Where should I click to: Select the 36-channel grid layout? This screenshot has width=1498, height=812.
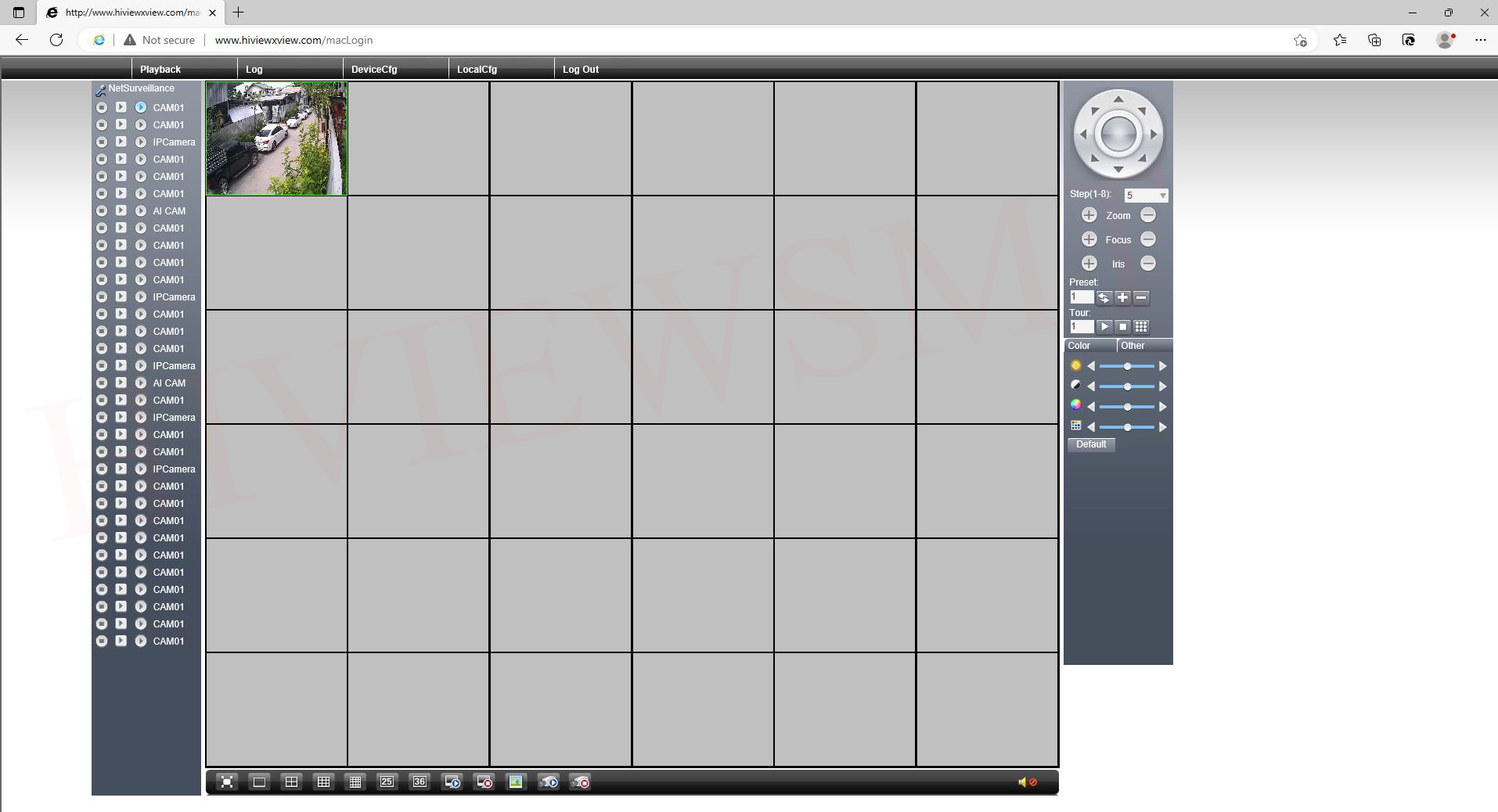pyautogui.click(x=420, y=782)
